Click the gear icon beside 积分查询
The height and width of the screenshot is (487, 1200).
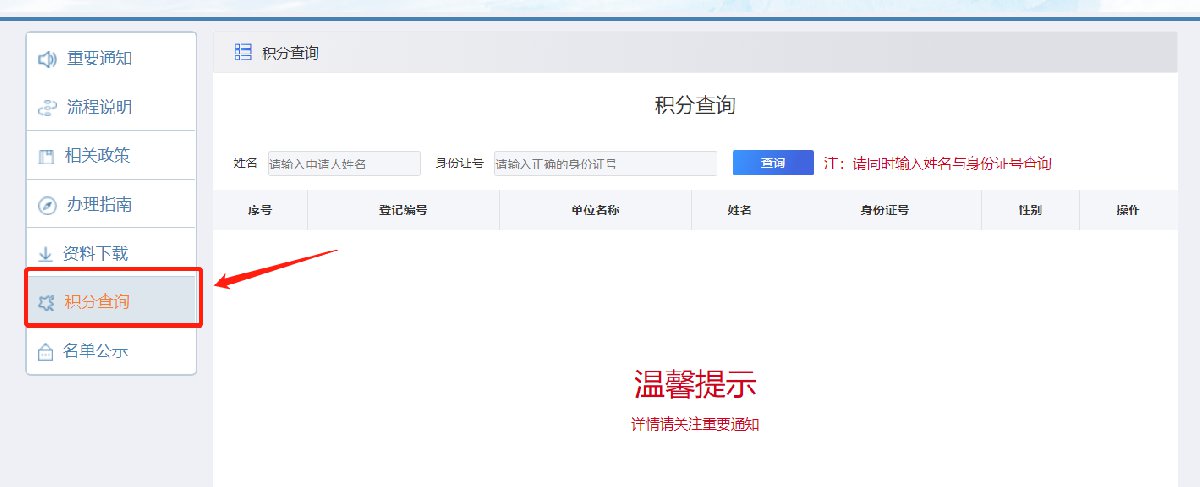point(45,302)
